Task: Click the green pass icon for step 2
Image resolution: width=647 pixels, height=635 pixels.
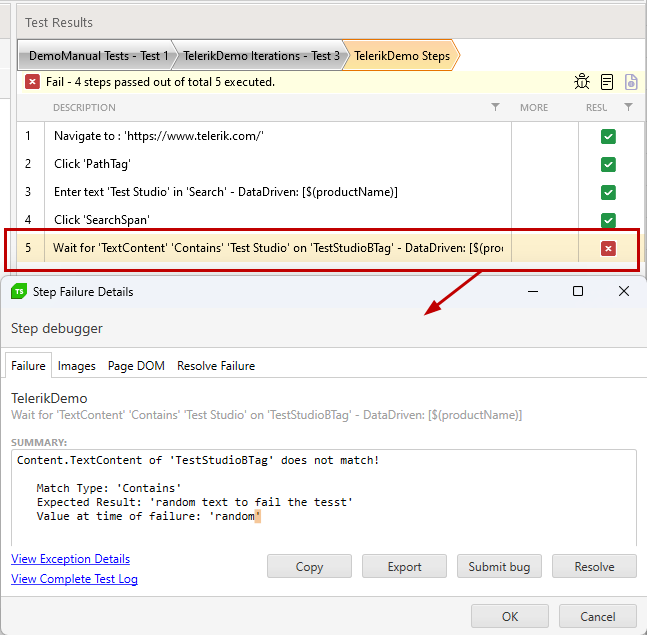Action: [608, 164]
